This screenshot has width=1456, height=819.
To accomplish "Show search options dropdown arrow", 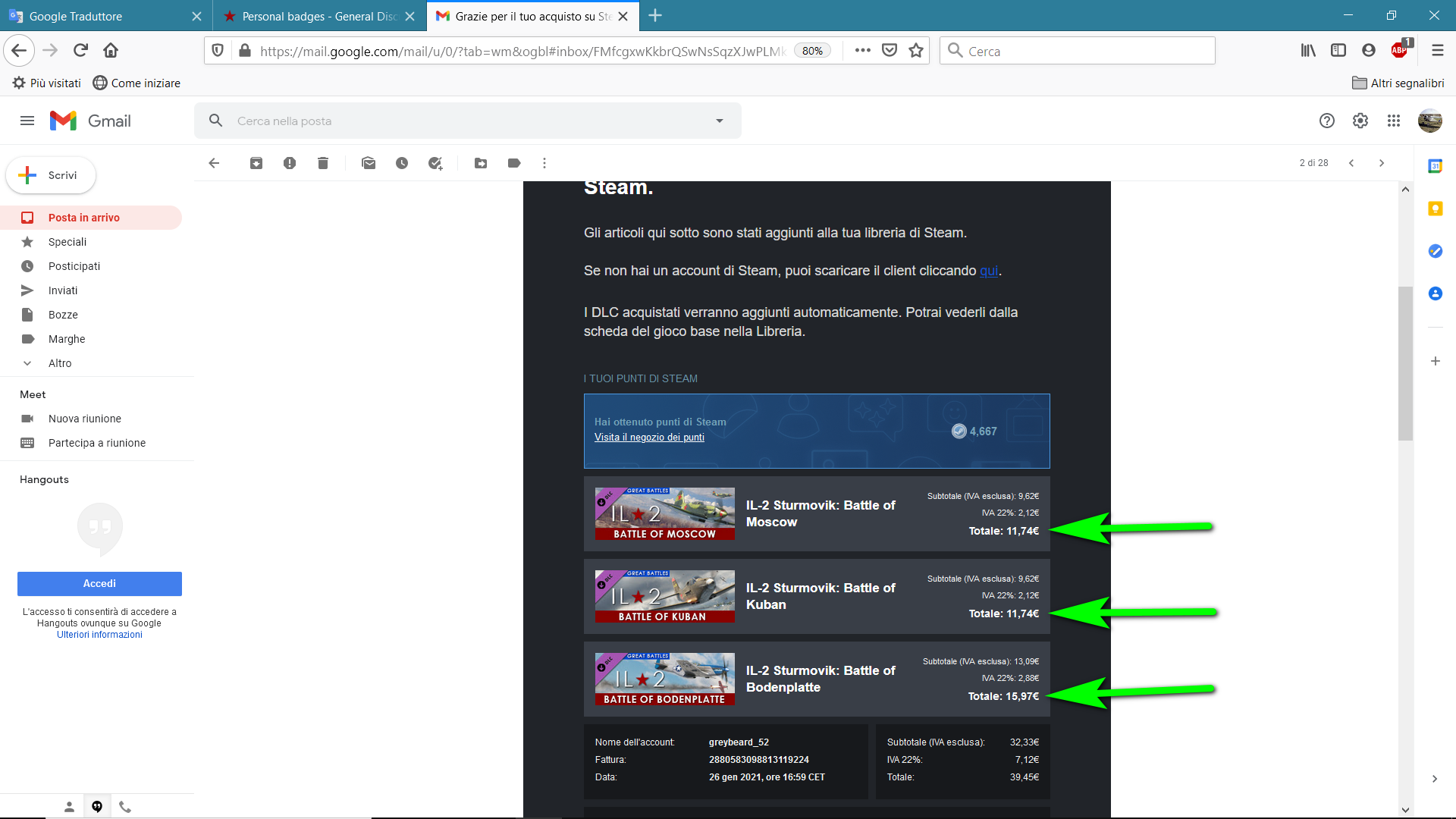I will 719,121.
